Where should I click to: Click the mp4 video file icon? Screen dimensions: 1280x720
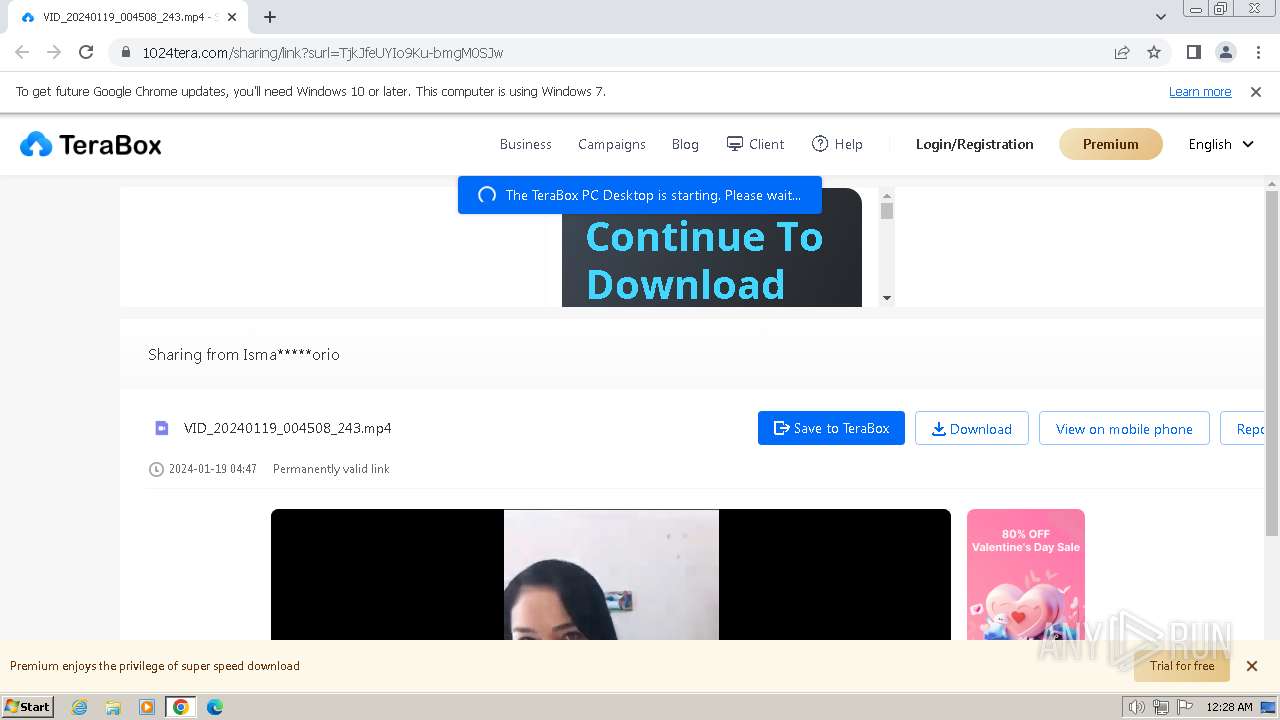[162, 428]
